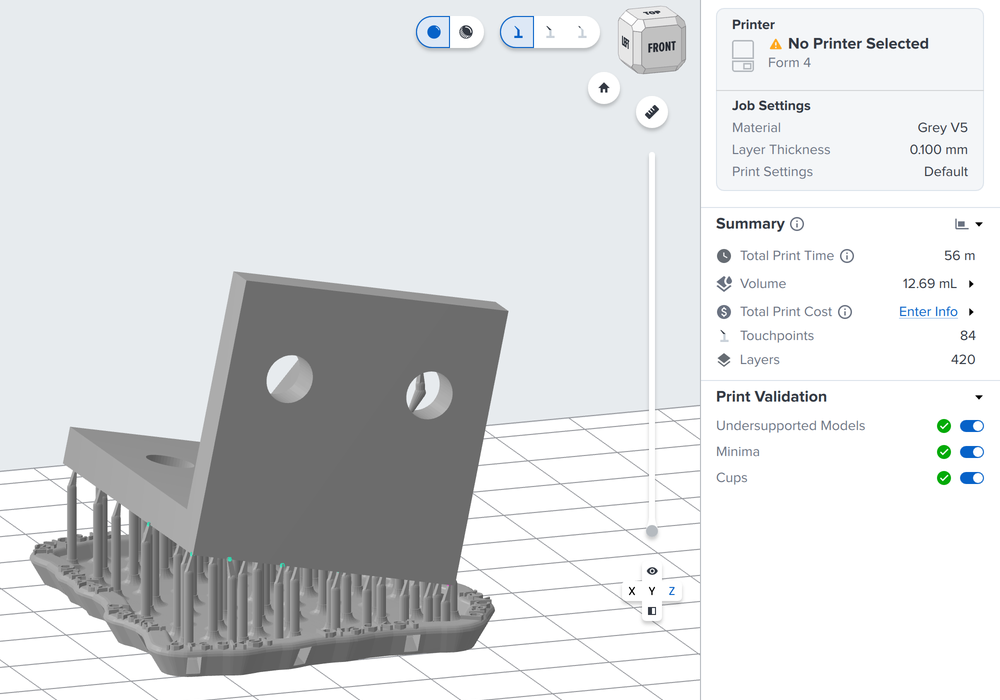Open the Enter Info cost link
Screen dimensions: 1000x700
[x=928, y=312]
